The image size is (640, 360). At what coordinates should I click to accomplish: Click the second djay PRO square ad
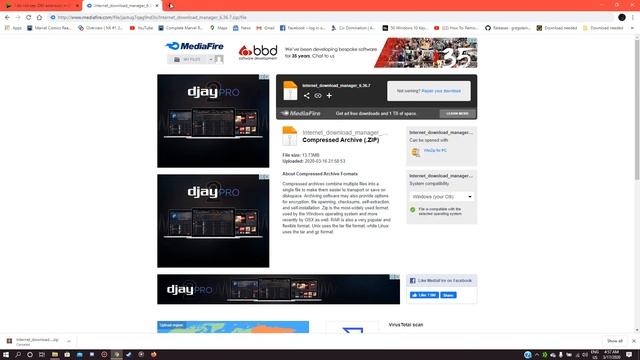pos(213,221)
